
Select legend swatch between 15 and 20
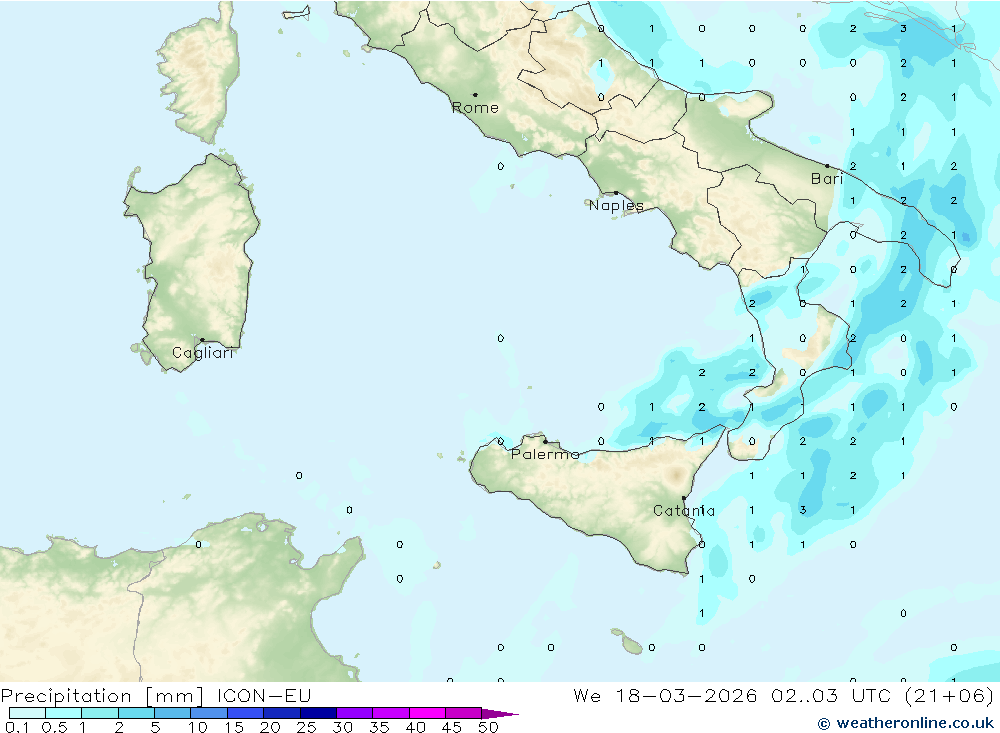point(246,713)
